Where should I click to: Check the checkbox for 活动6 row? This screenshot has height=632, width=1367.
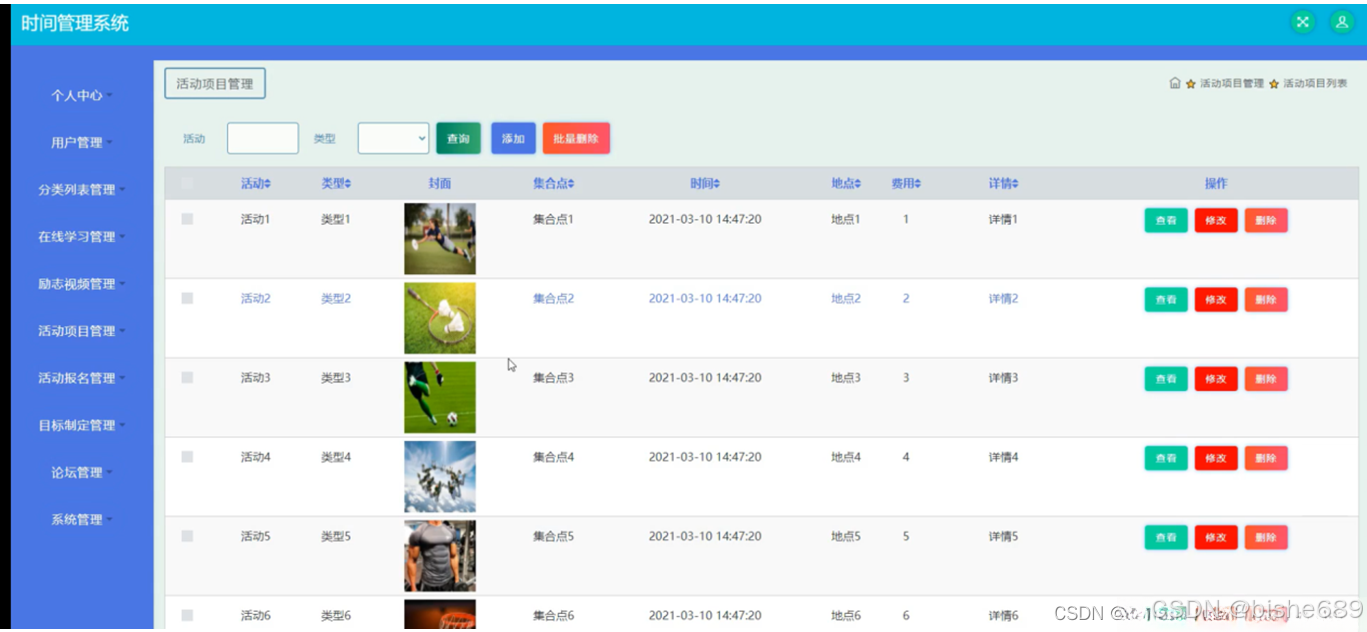coord(187,615)
